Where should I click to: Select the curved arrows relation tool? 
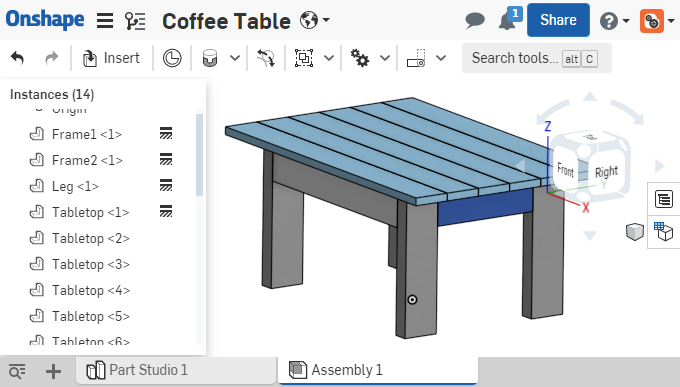(266, 58)
